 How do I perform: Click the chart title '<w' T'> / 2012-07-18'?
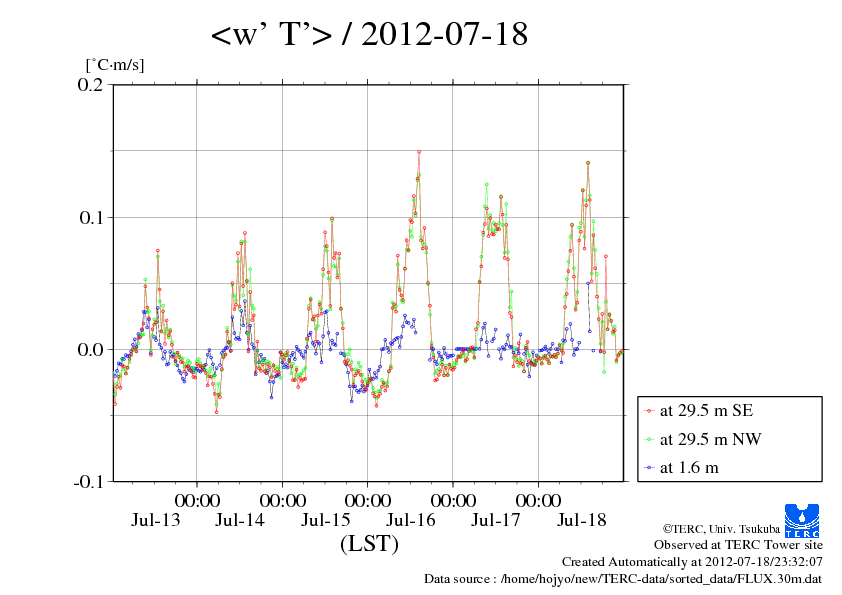[x=369, y=34]
